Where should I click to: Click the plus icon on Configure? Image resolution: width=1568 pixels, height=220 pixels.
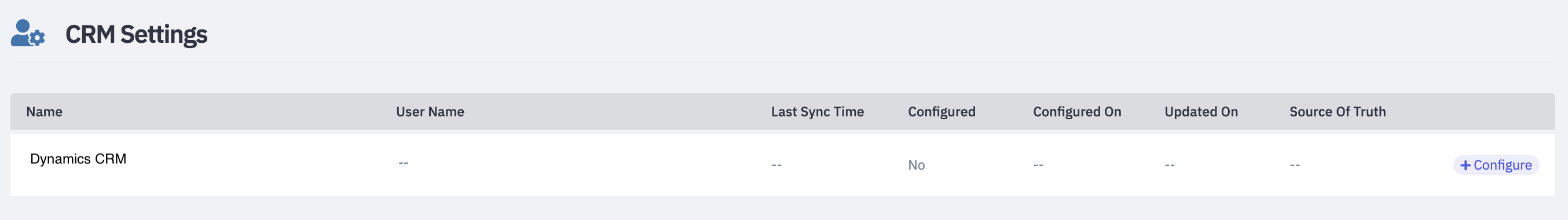tap(1465, 165)
